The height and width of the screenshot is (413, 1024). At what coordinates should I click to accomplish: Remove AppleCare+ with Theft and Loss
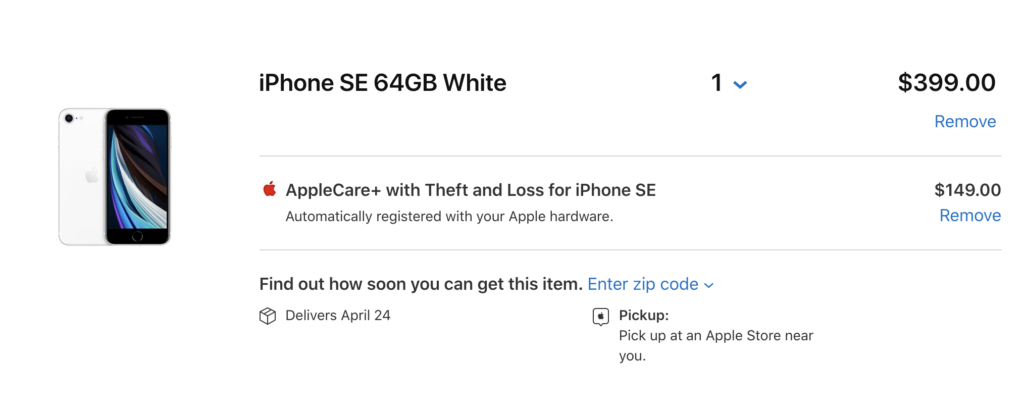969,215
